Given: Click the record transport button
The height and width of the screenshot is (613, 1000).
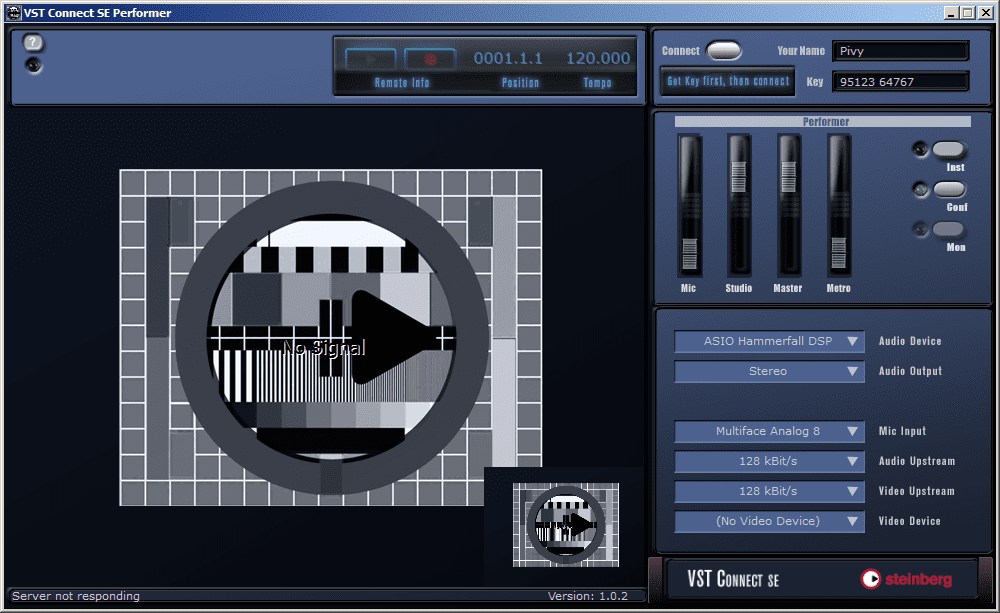Looking at the screenshot, I should click(430, 59).
